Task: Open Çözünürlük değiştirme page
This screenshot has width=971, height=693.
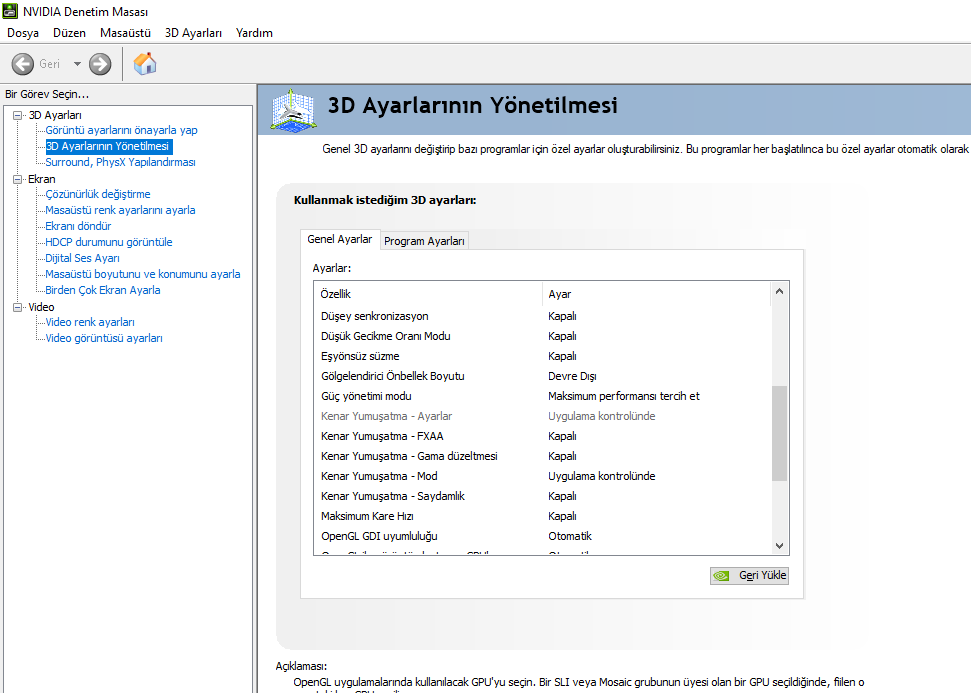Action: [98, 194]
